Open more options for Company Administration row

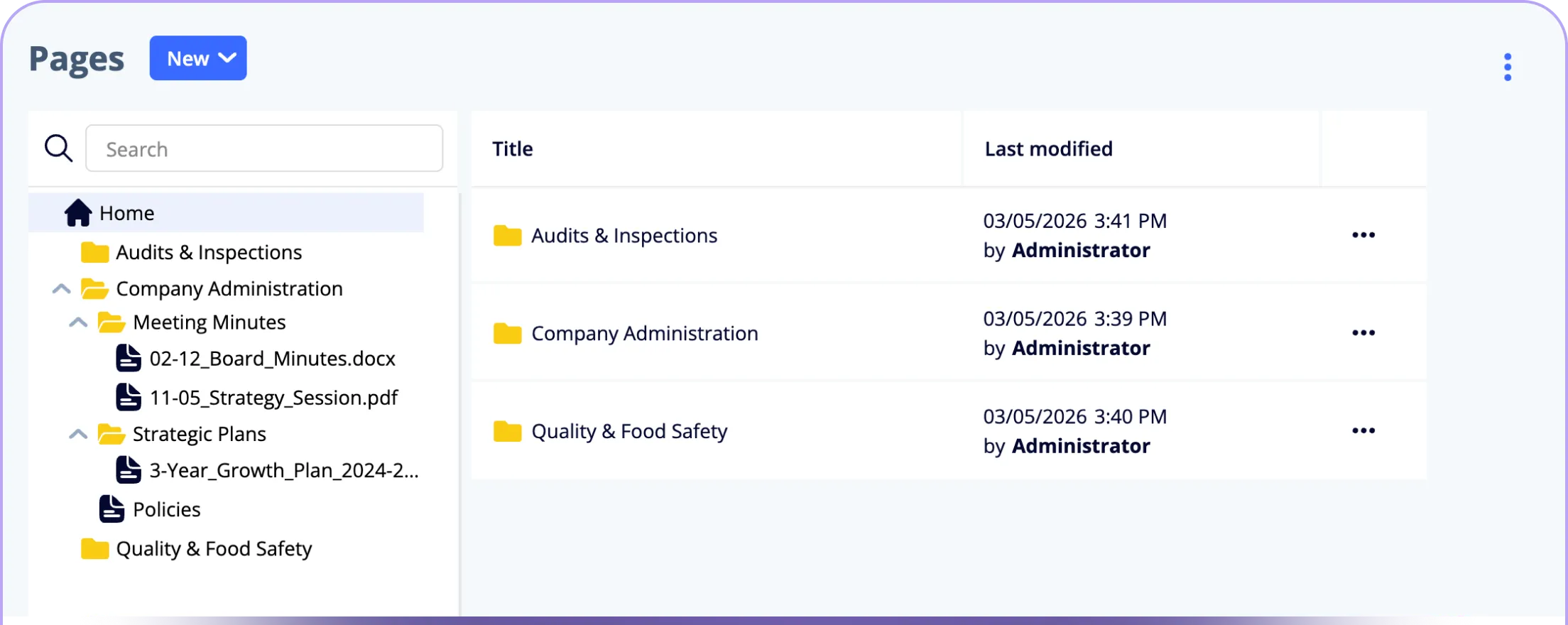tap(1363, 333)
